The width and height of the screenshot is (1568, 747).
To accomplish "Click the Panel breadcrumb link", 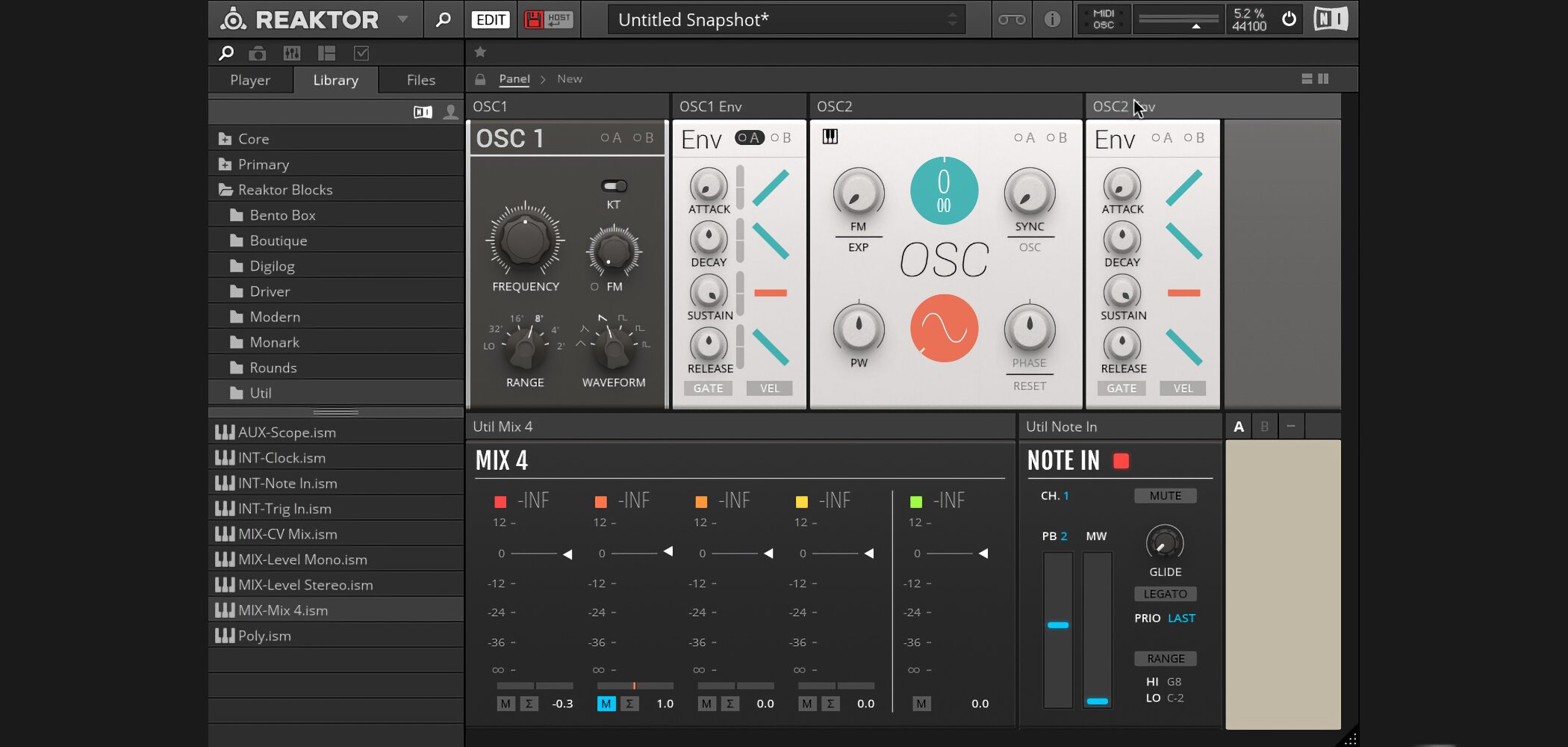I will point(514,79).
